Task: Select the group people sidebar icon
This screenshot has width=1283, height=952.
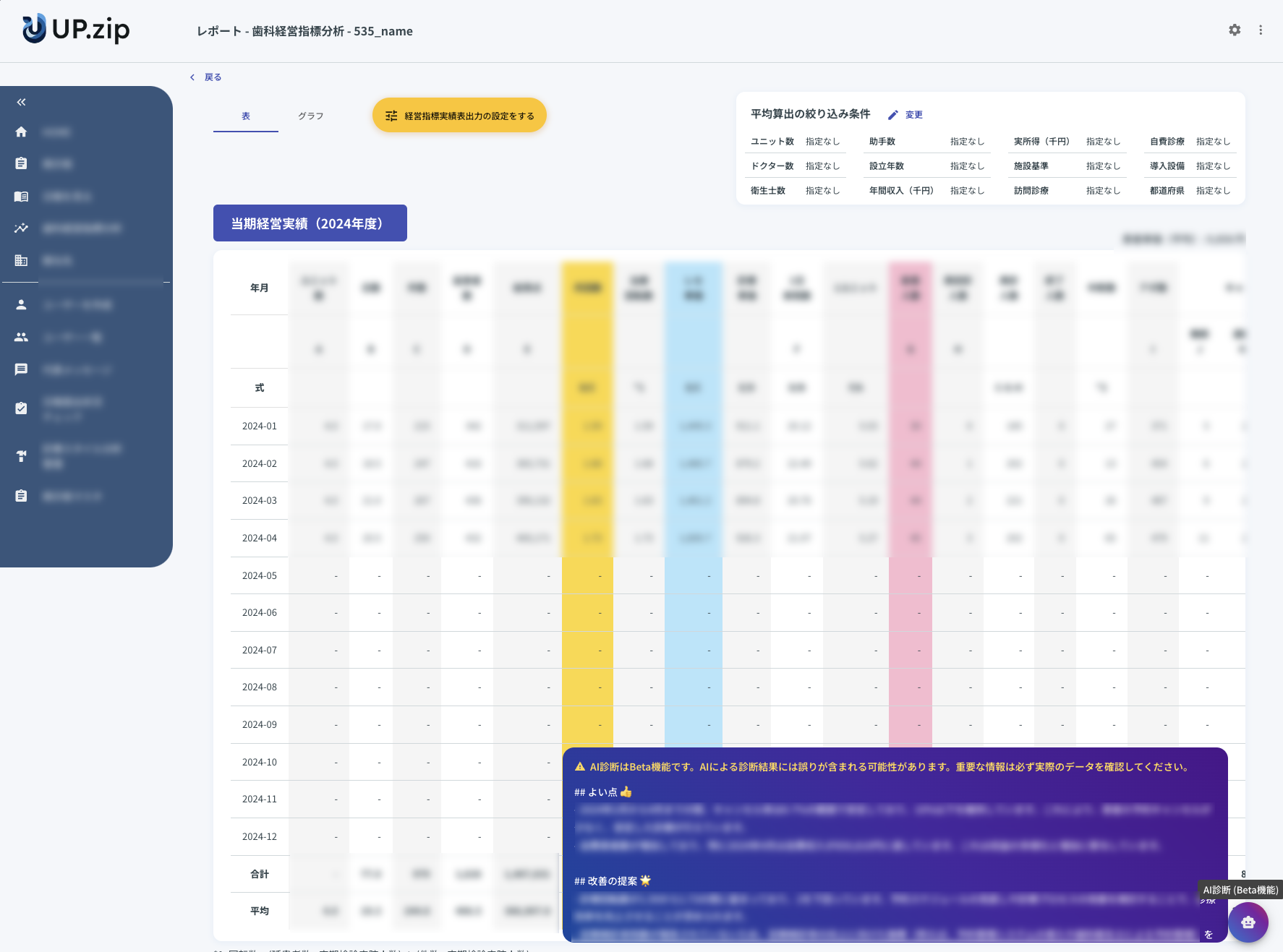Action: (21, 337)
